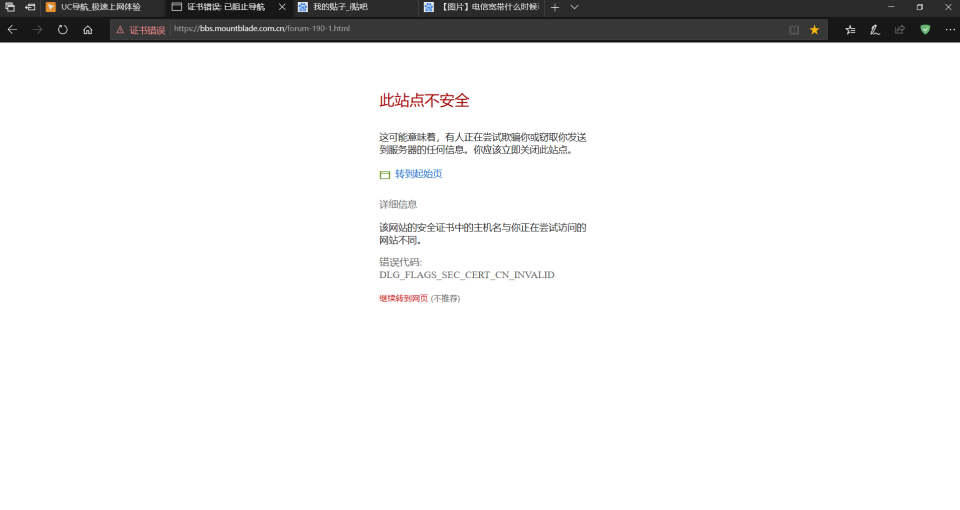Open reading view book icon
Image resolution: width=960 pixels, height=510 pixels.
point(793,30)
